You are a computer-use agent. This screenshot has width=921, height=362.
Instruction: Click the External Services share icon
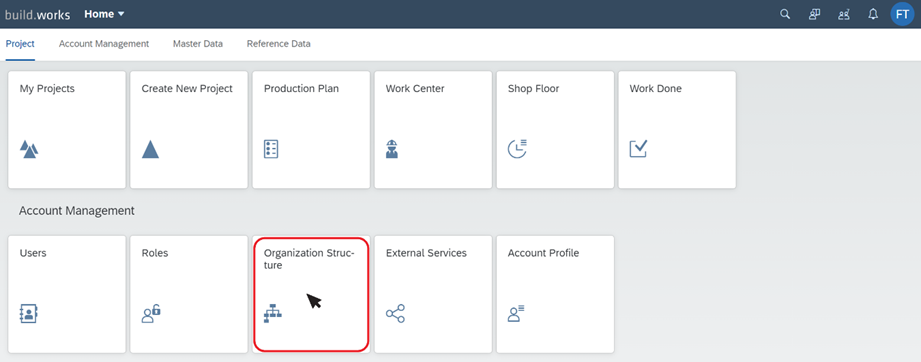pos(395,314)
